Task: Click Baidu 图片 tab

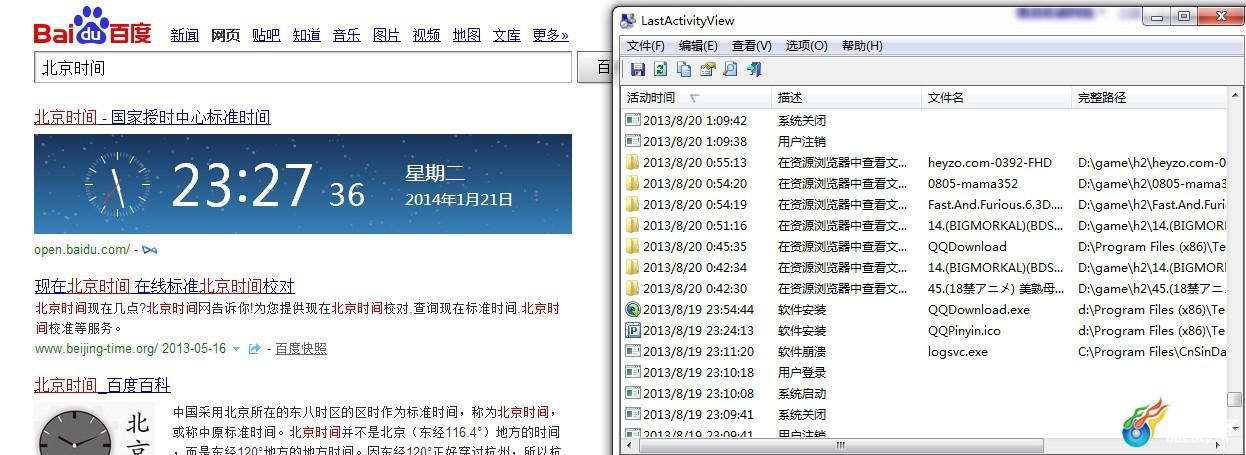Action: point(386,35)
